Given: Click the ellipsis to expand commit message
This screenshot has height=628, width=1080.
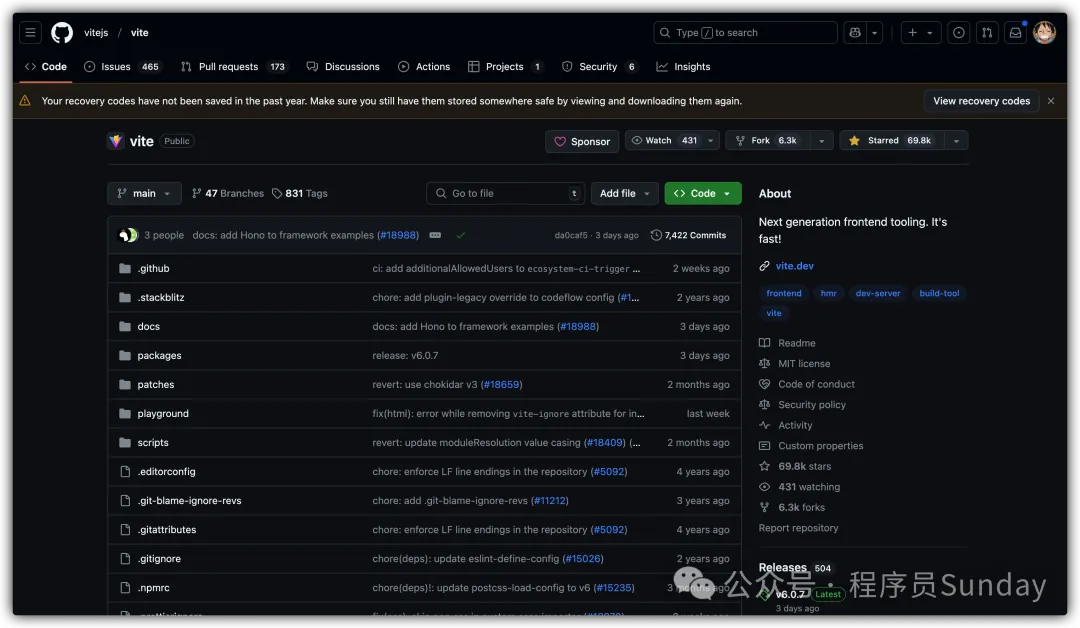Looking at the screenshot, I should [x=435, y=235].
